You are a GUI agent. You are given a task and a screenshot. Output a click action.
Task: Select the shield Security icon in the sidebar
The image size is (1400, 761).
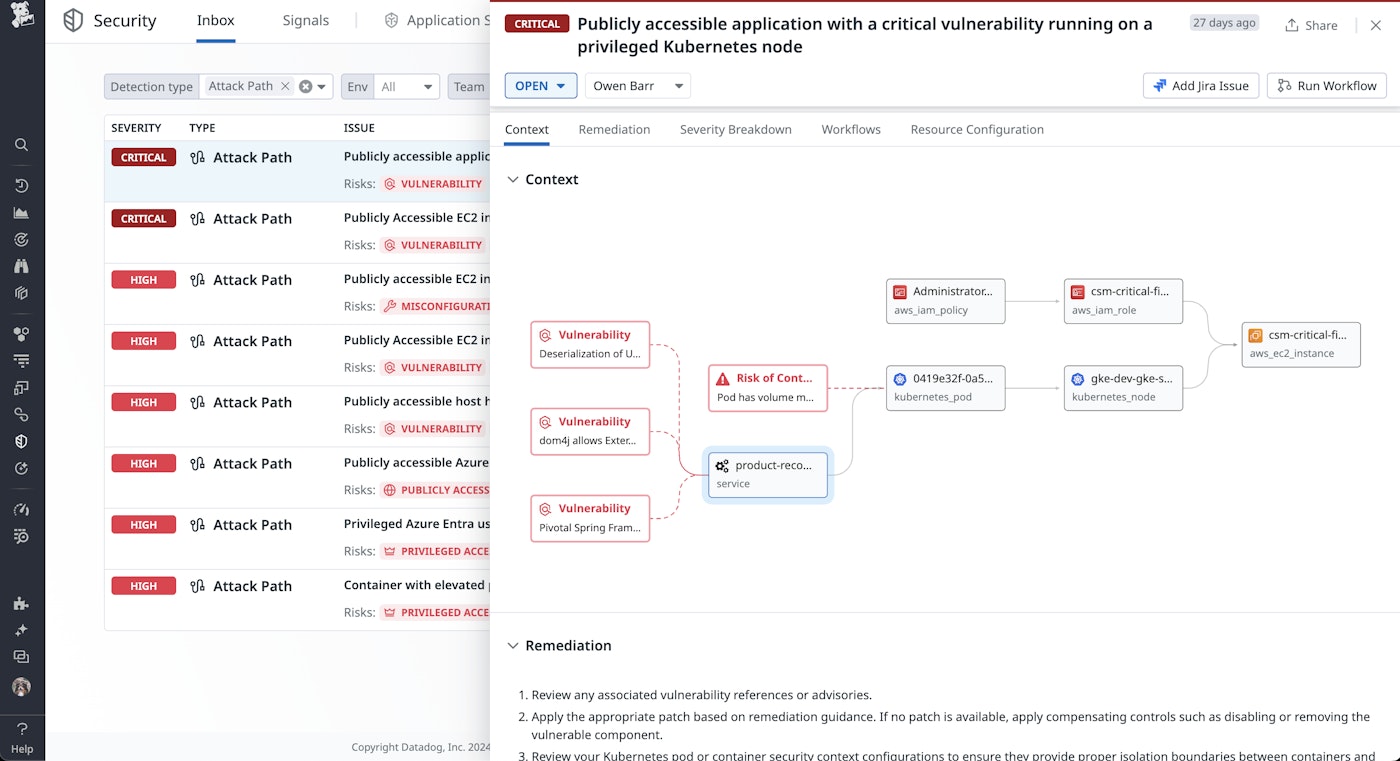pos(21,441)
